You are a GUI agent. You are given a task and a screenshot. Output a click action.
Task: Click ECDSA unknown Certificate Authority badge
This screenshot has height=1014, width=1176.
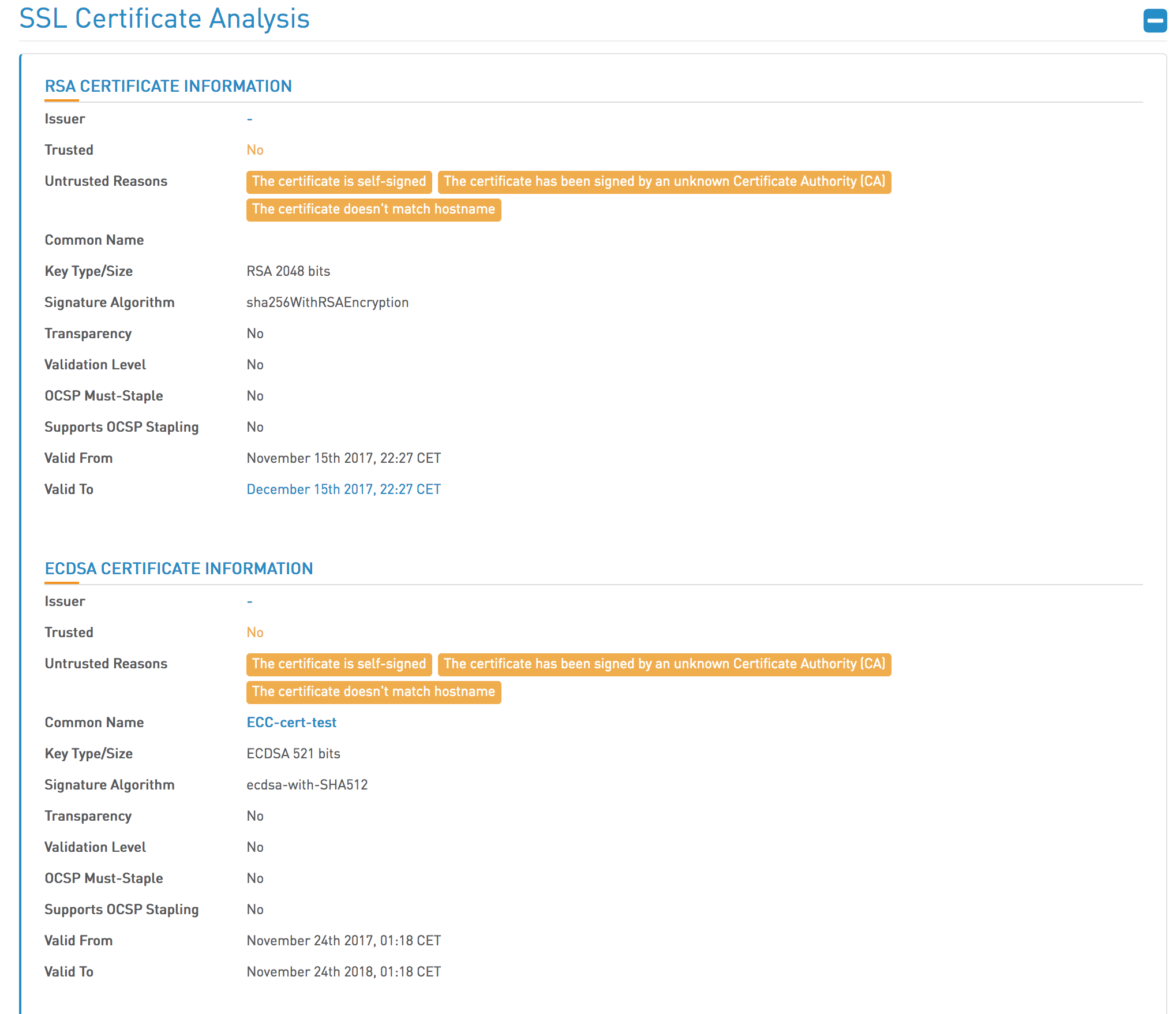point(664,664)
